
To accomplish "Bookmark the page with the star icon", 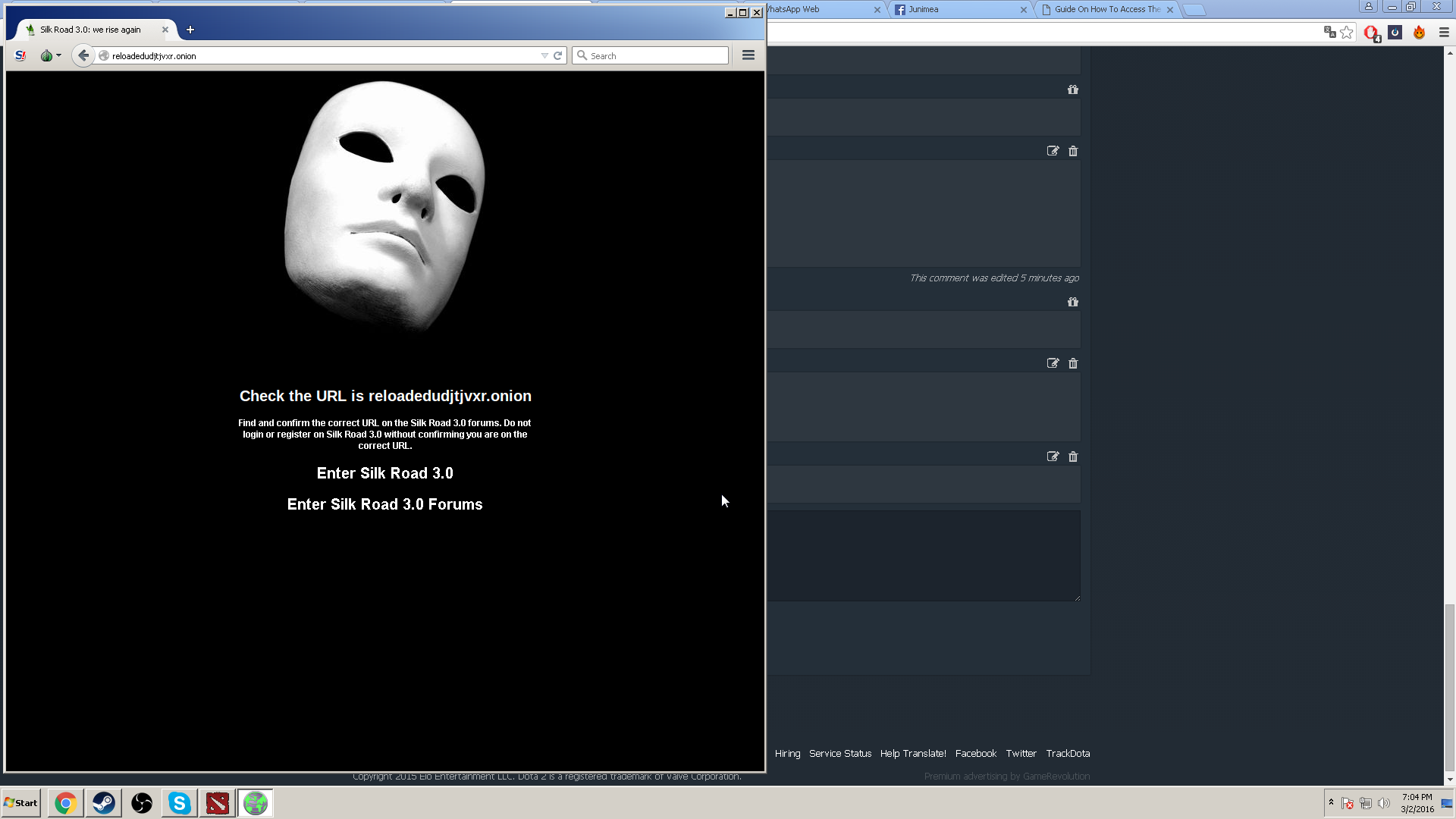I will (1347, 32).
